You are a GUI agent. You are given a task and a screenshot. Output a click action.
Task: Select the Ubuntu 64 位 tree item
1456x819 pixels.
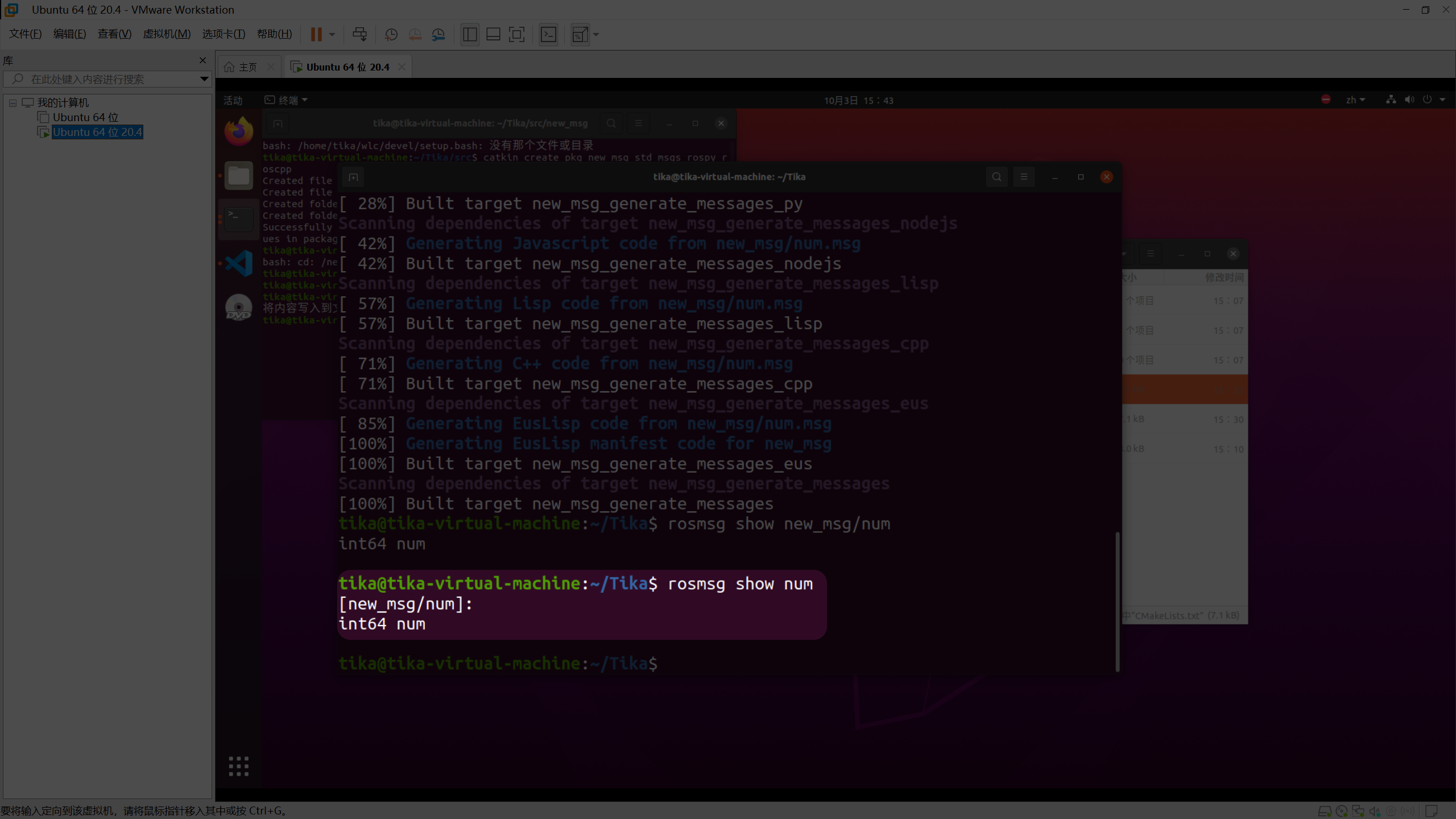(85, 117)
